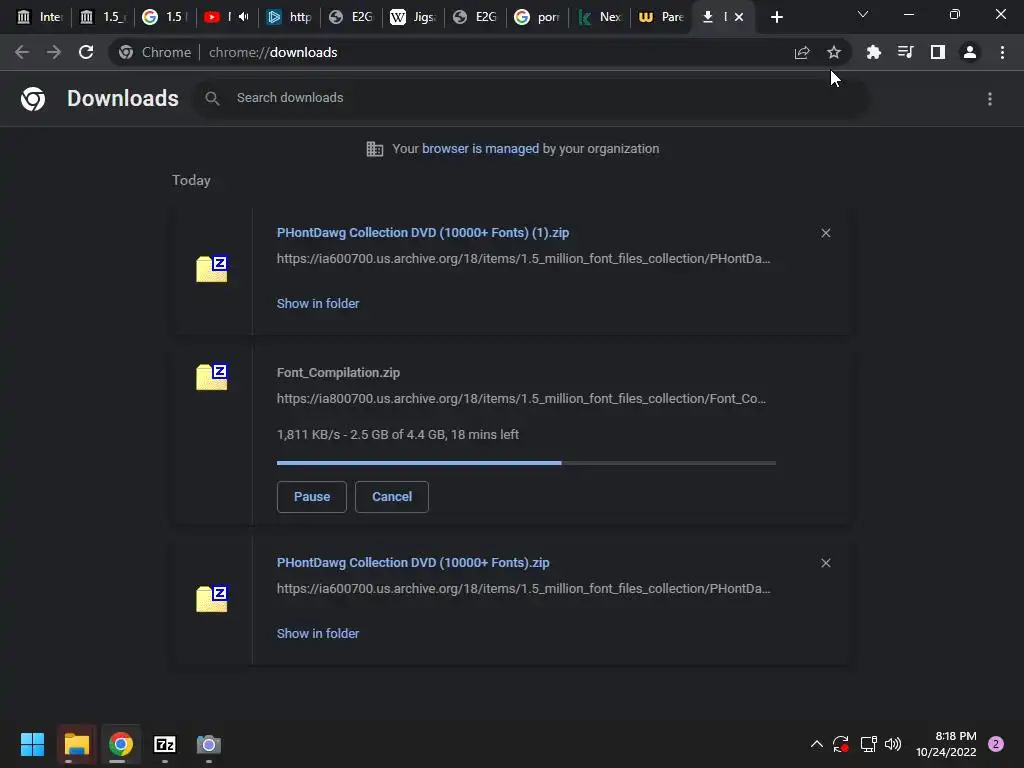Click zip icon for PHontDawg Collection DVD (10000+ Fonts).zip
Viewport: 1024px width, 768px height.
click(x=212, y=598)
